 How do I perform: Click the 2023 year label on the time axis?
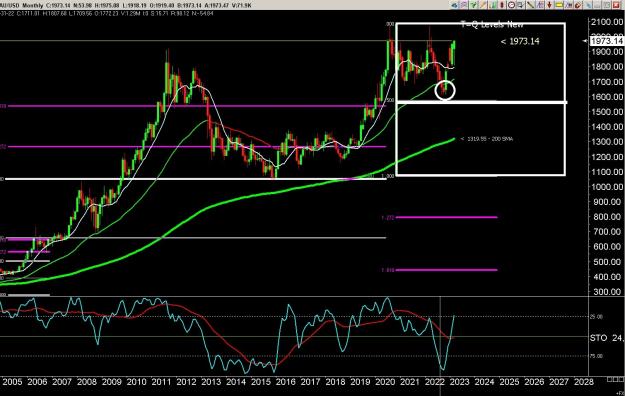[460, 382]
